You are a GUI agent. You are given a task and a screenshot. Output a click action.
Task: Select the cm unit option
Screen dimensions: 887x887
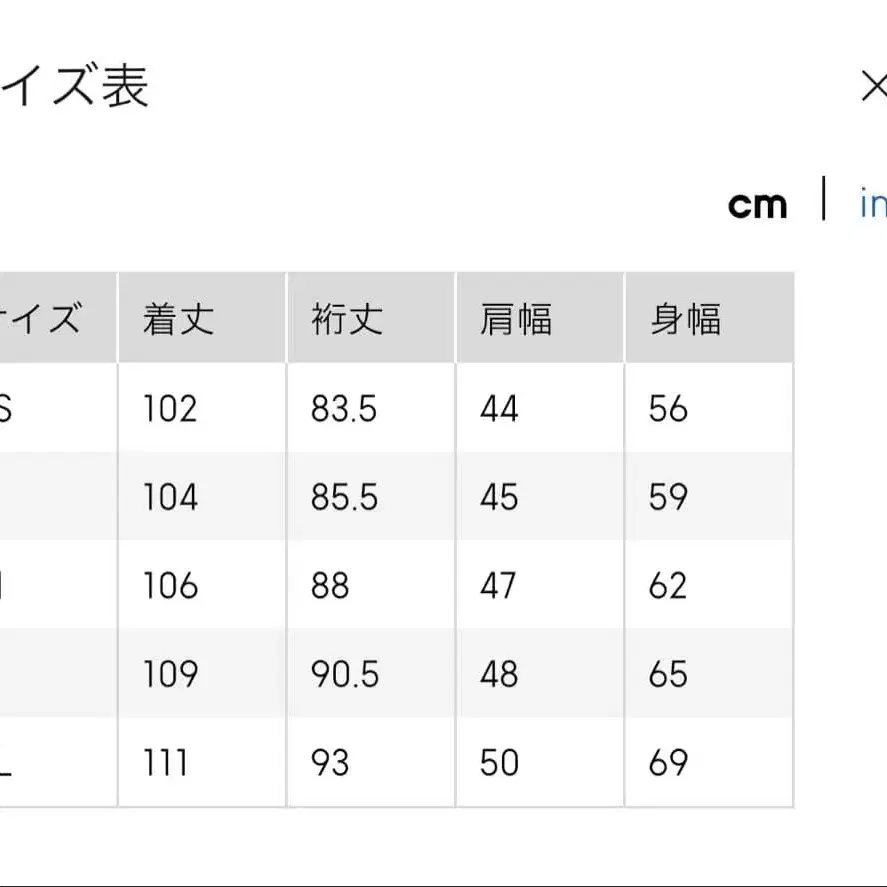tap(757, 204)
